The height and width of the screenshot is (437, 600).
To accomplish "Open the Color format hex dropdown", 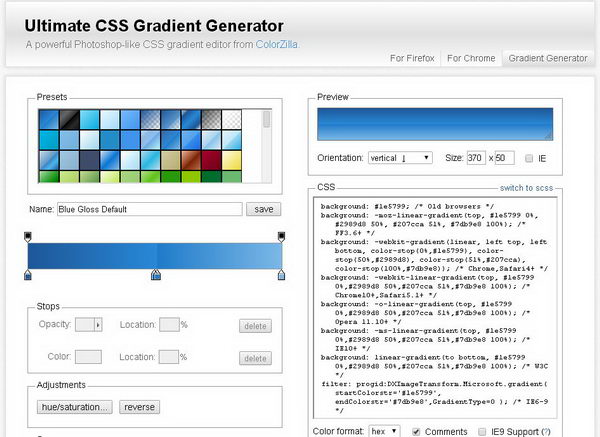I will (384, 431).
